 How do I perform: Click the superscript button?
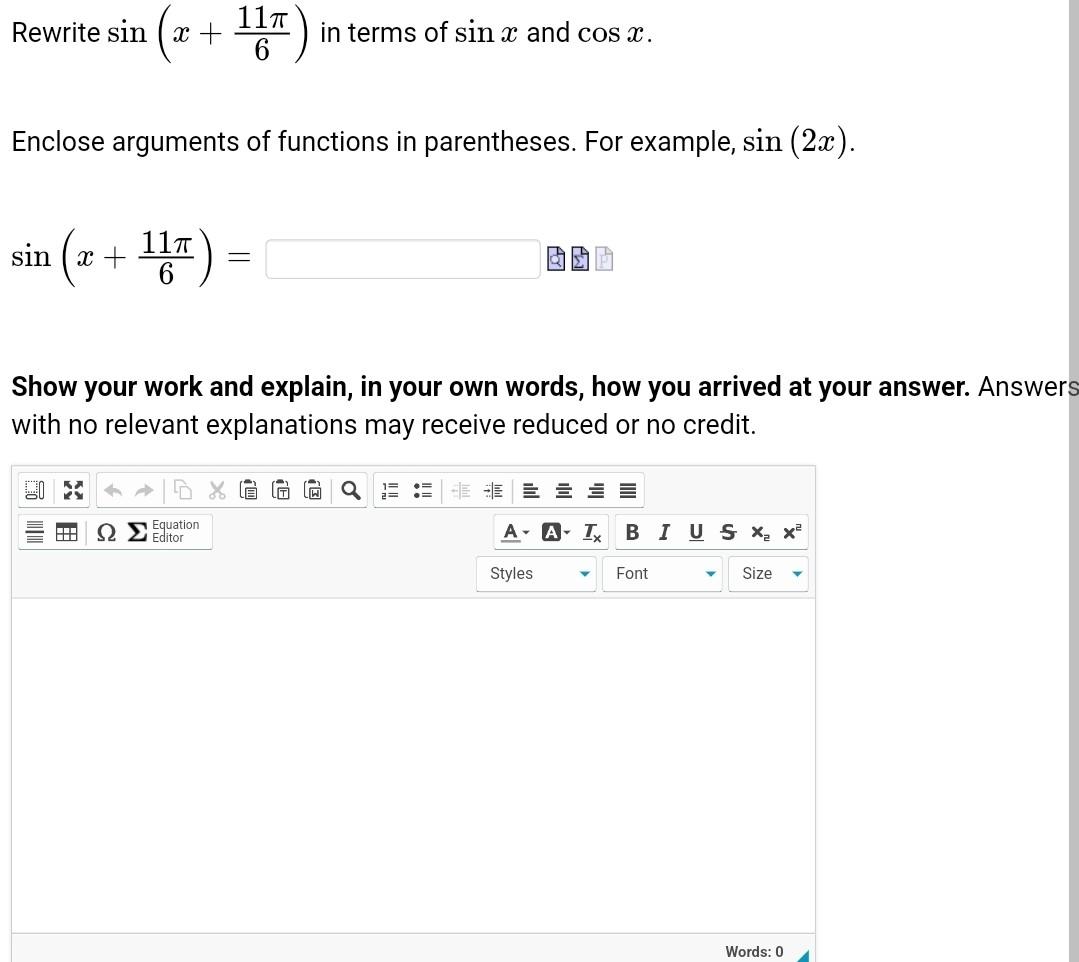(x=790, y=532)
